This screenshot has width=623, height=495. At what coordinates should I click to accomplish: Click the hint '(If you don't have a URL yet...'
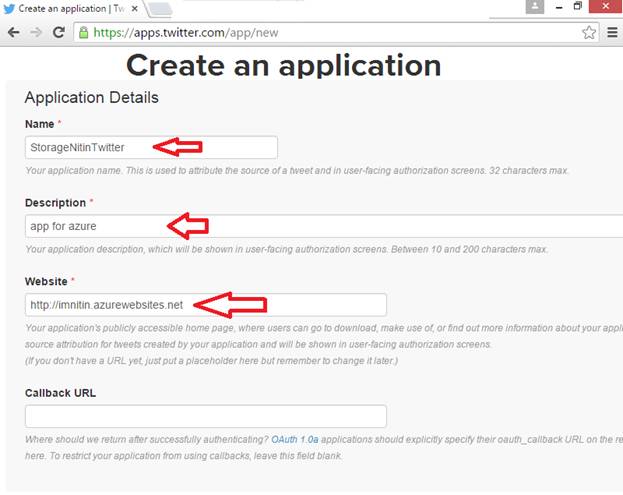211,361
